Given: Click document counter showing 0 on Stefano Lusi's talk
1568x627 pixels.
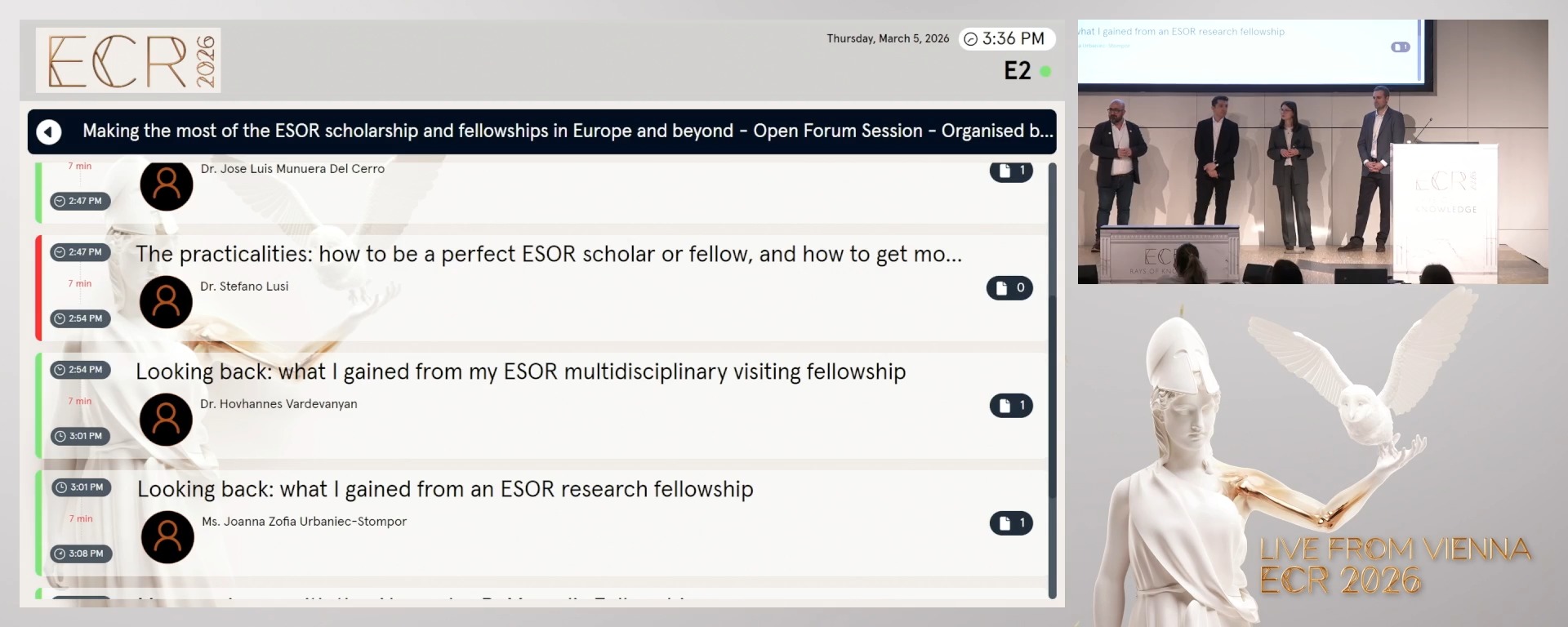Looking at the screenshot, I should (x=1010, y=288).
